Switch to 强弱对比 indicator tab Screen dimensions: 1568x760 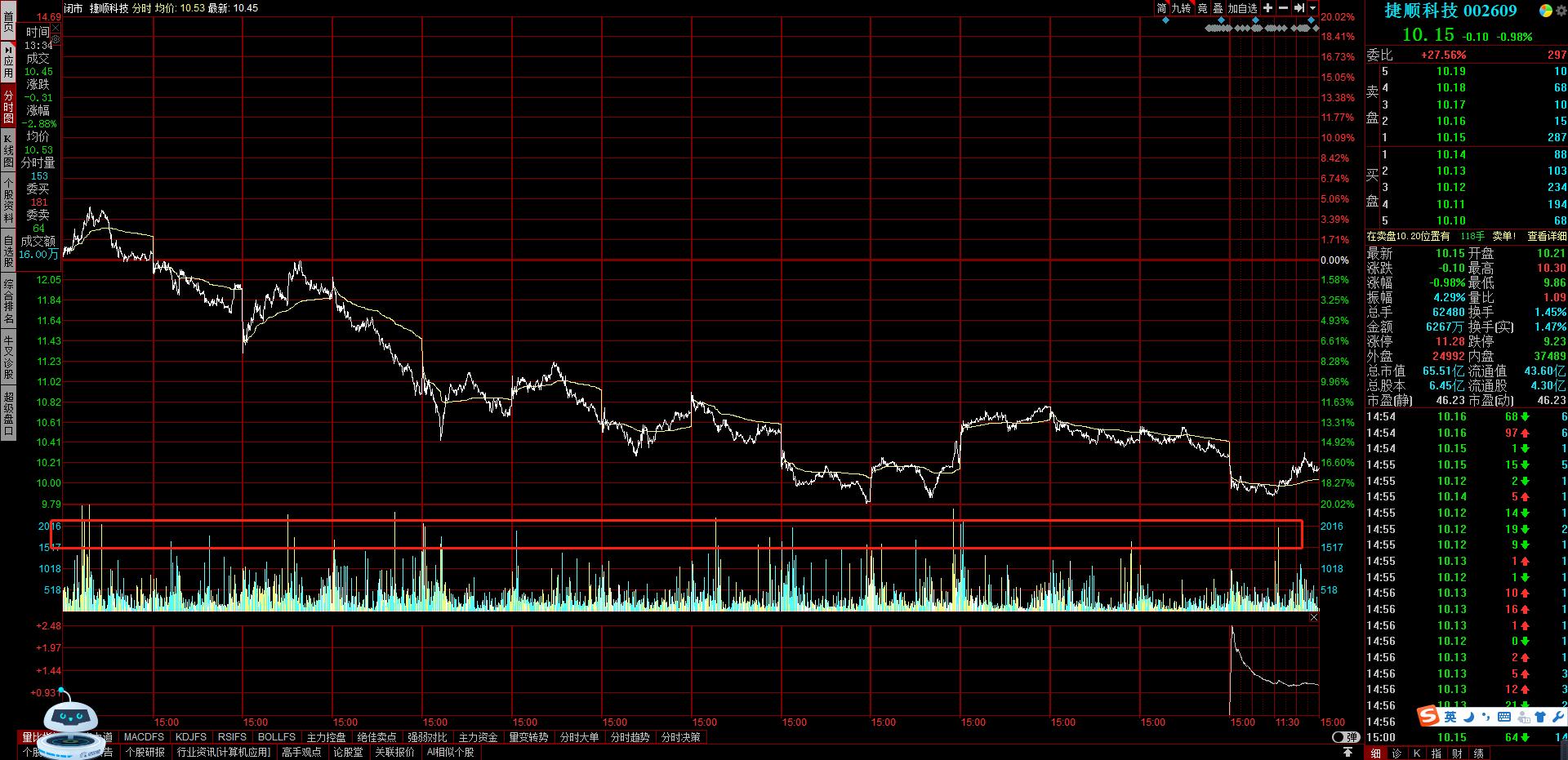click(x=427, y=737)
